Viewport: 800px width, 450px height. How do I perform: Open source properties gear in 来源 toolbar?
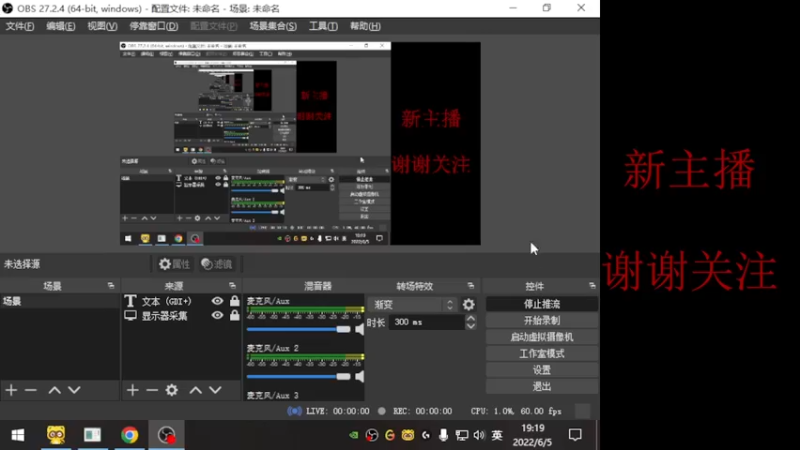[x=172, y=390]
